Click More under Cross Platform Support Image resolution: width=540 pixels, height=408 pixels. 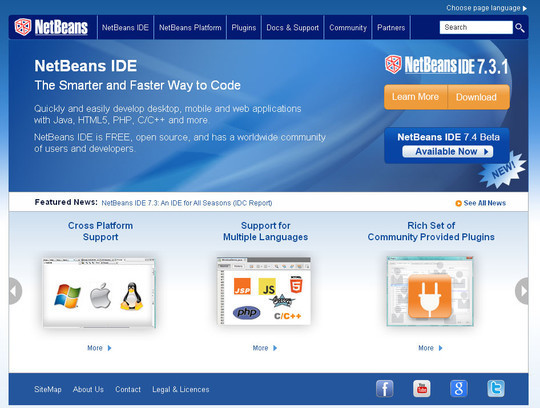95,348
